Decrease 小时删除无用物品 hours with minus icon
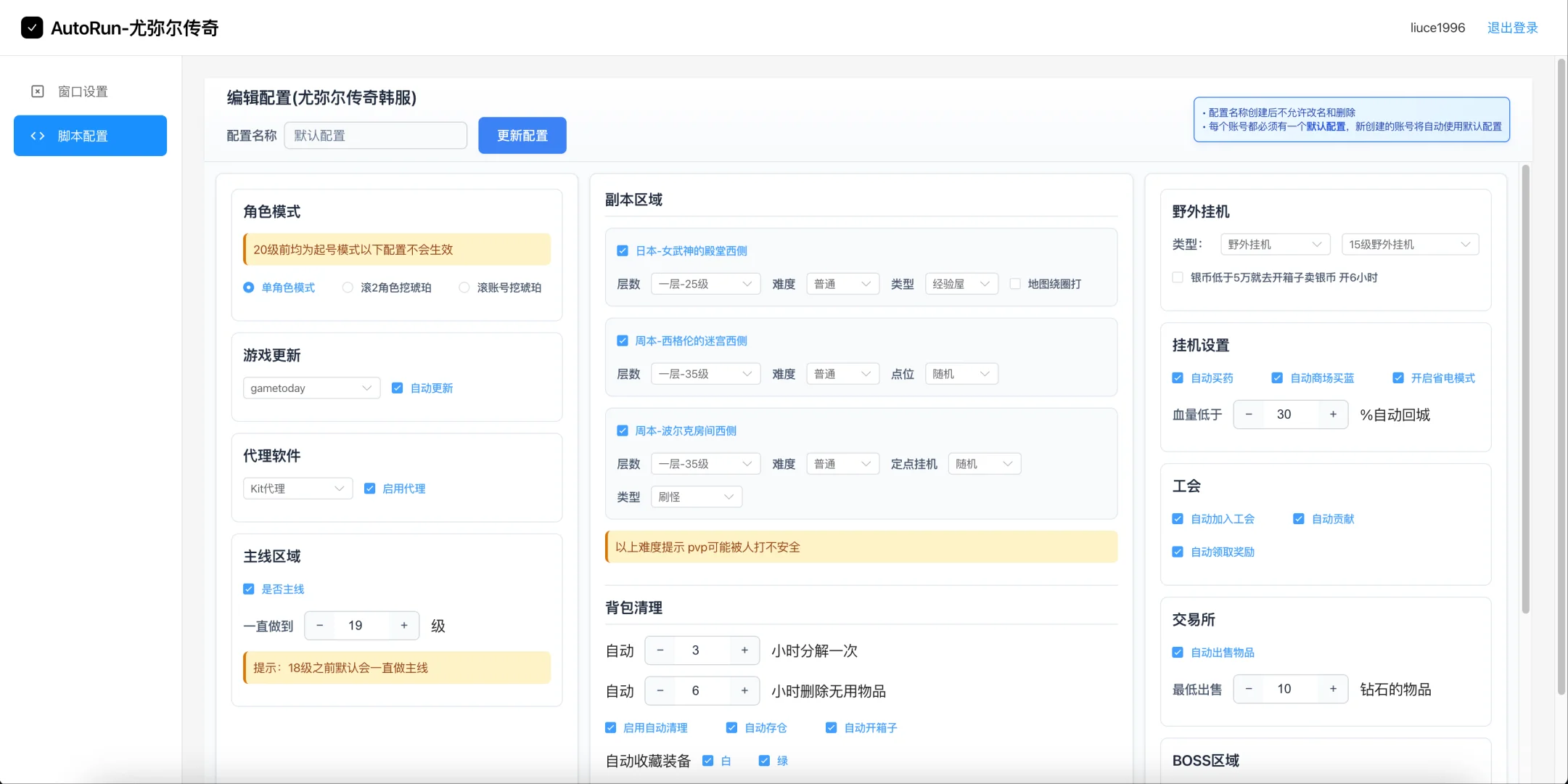This screenshot has width=1568, height=784. [x=660, y=691]
